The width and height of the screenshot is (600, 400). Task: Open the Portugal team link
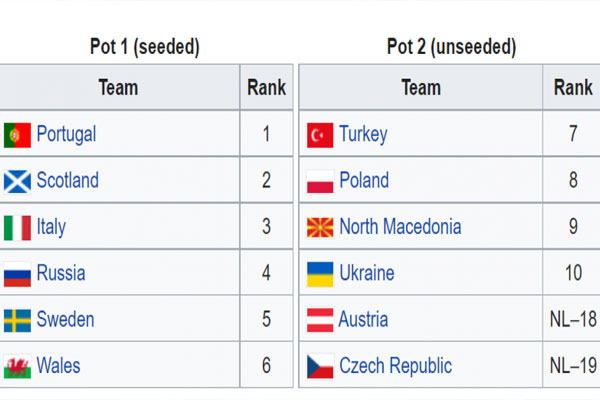pos(66,134)
